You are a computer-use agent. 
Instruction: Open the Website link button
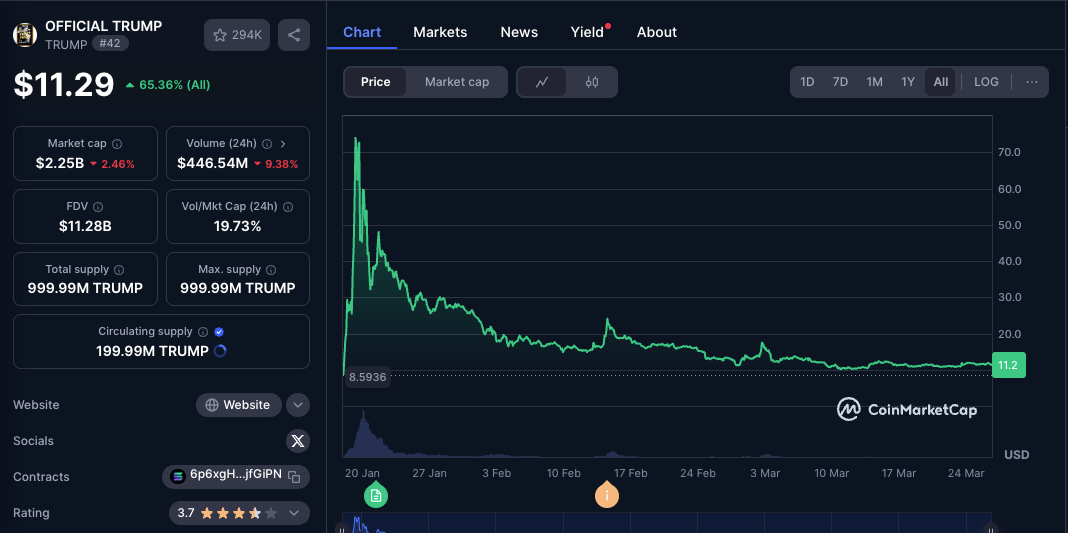(x=239, y=405)
